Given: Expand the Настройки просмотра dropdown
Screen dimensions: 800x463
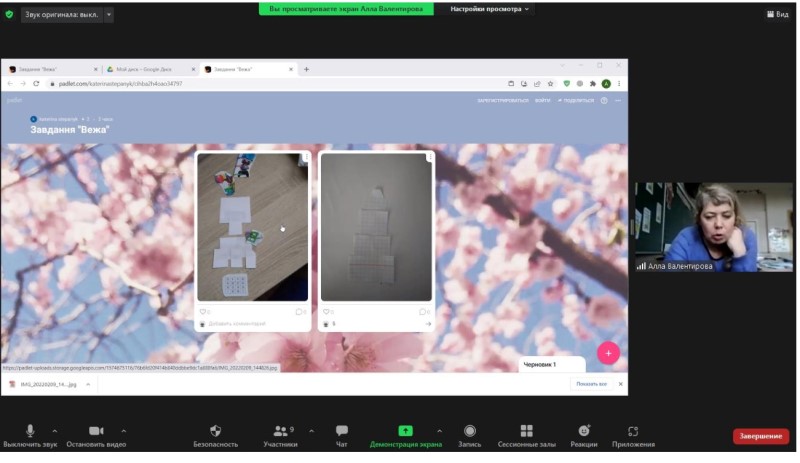Looking at the screenshot, I should pos(490,9).
